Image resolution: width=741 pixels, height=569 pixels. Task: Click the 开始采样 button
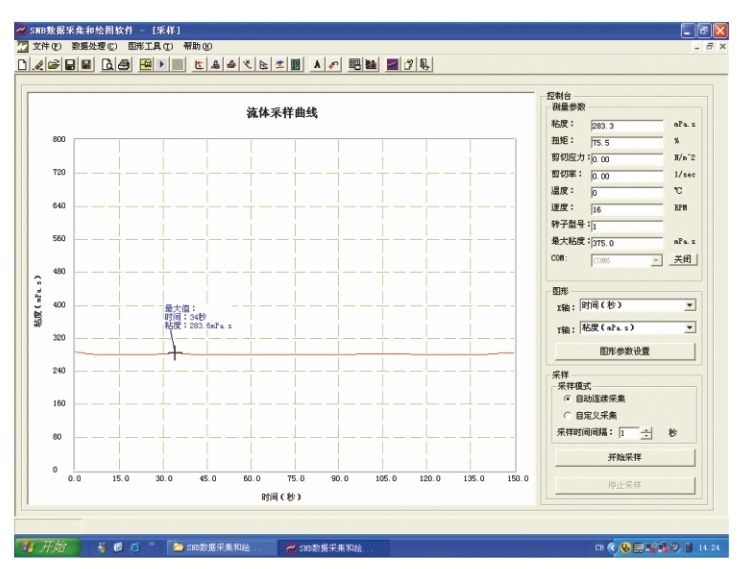[x=625, y=457]
